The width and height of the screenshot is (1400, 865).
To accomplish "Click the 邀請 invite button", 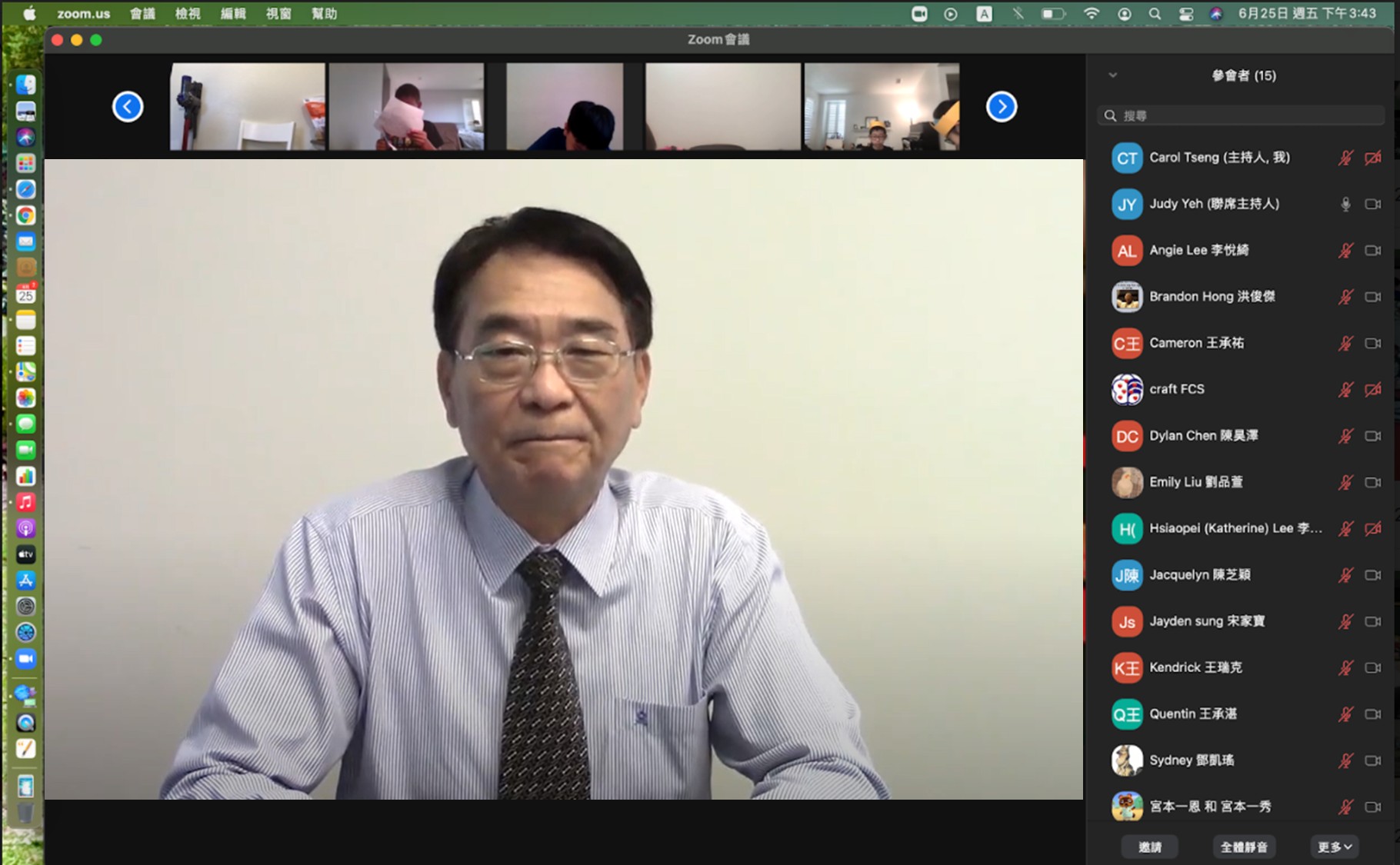I will pyautogui.click(x=1150, y=847).
